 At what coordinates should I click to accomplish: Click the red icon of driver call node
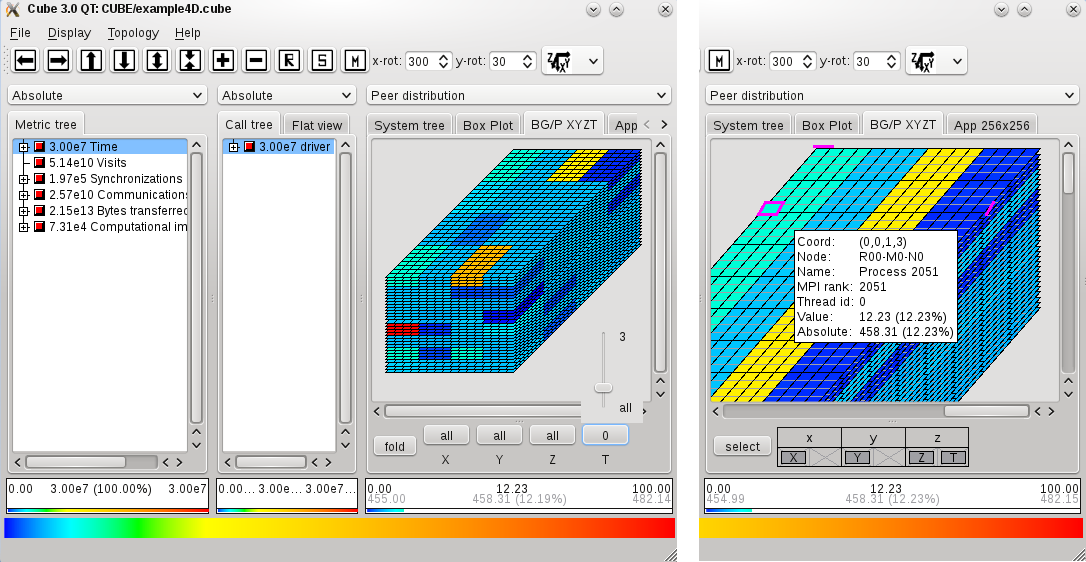click(250, 147)
